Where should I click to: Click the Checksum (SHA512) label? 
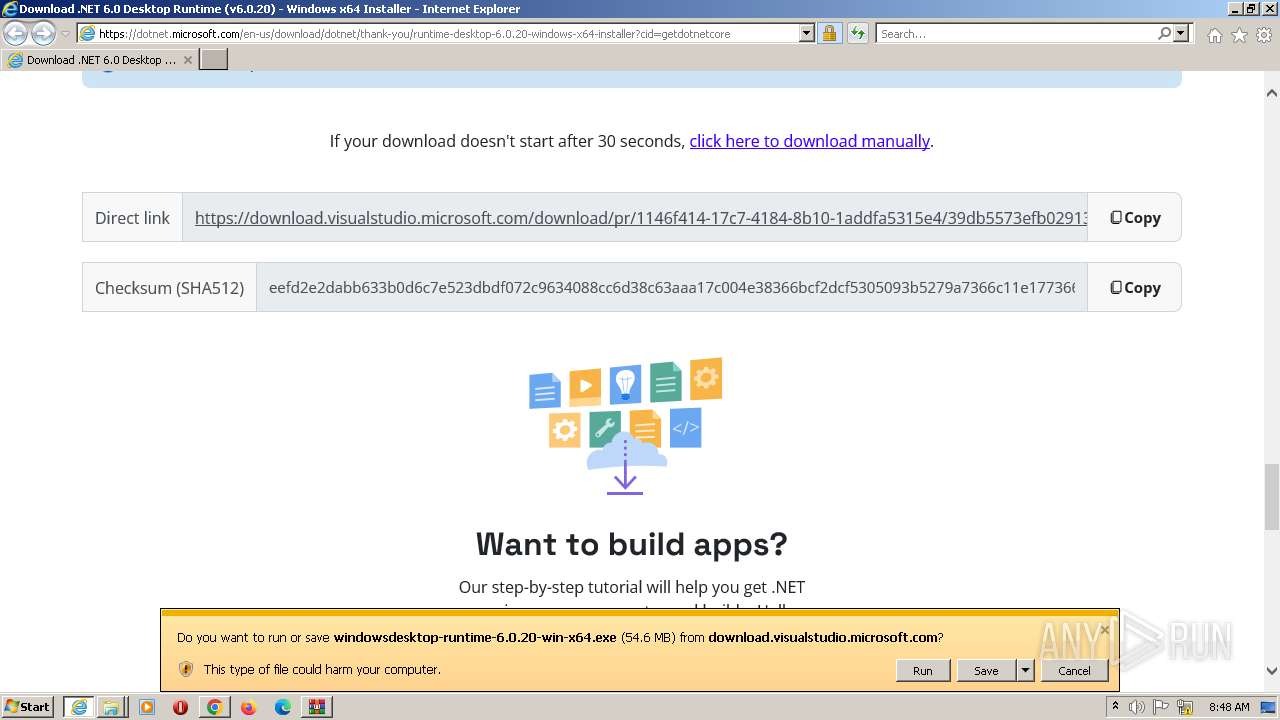pyautogui.click(x=169, y=288)
